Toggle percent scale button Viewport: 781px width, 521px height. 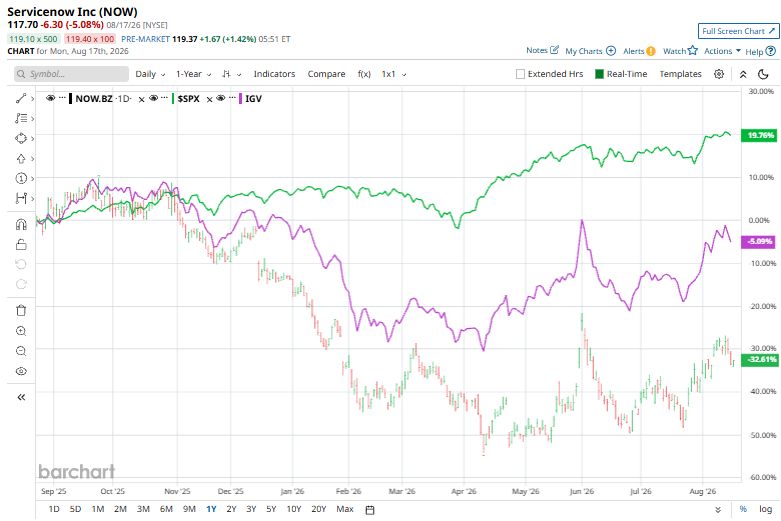pos(743,509)
